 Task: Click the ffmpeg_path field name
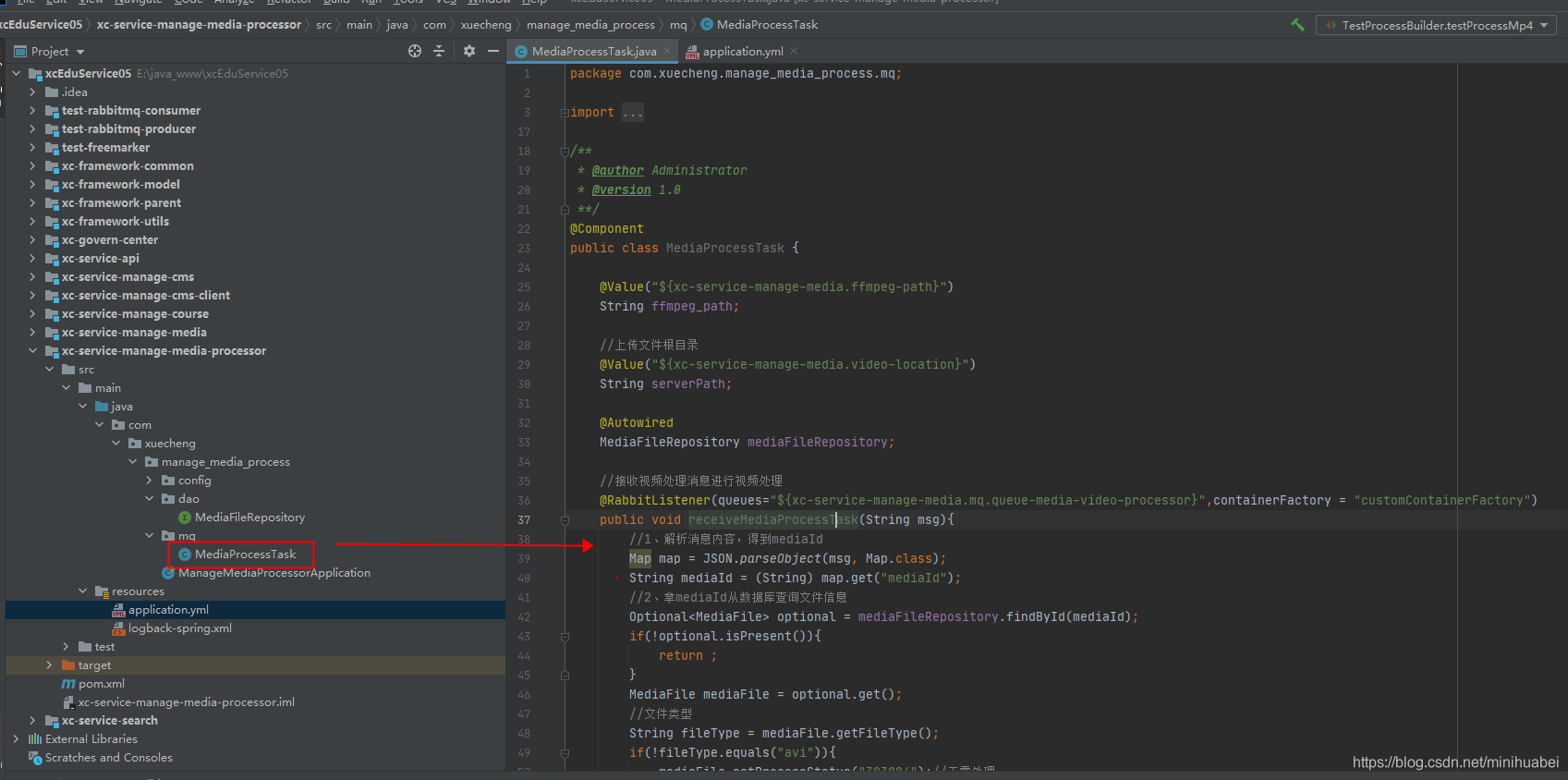tap(692, 307)
